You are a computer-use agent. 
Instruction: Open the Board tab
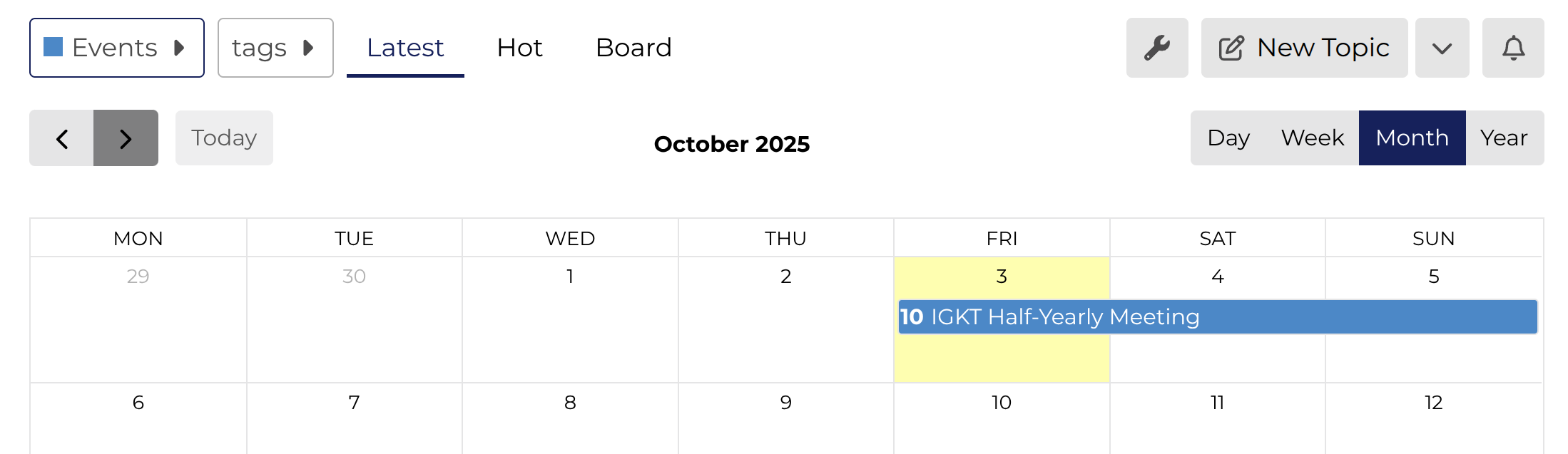click(x=633, y=48)
